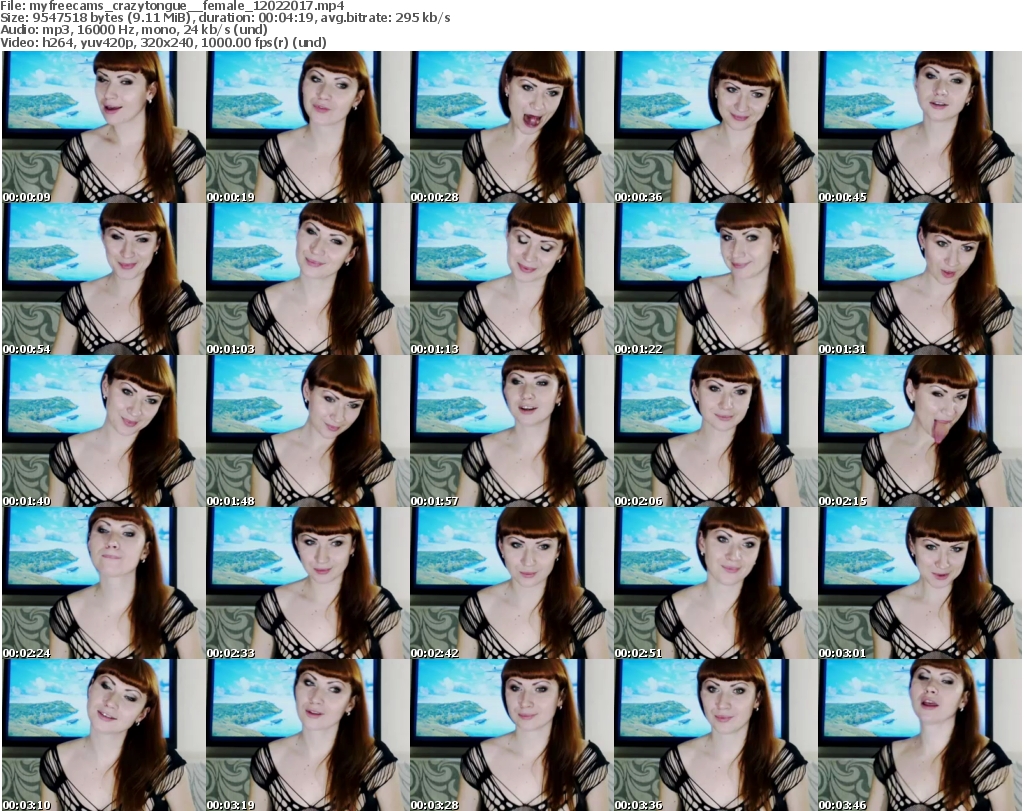This screenshot has width=1024, height=811.
Task: Click the 'Video: h264, yuv420p' line
Action: point(163,42)
